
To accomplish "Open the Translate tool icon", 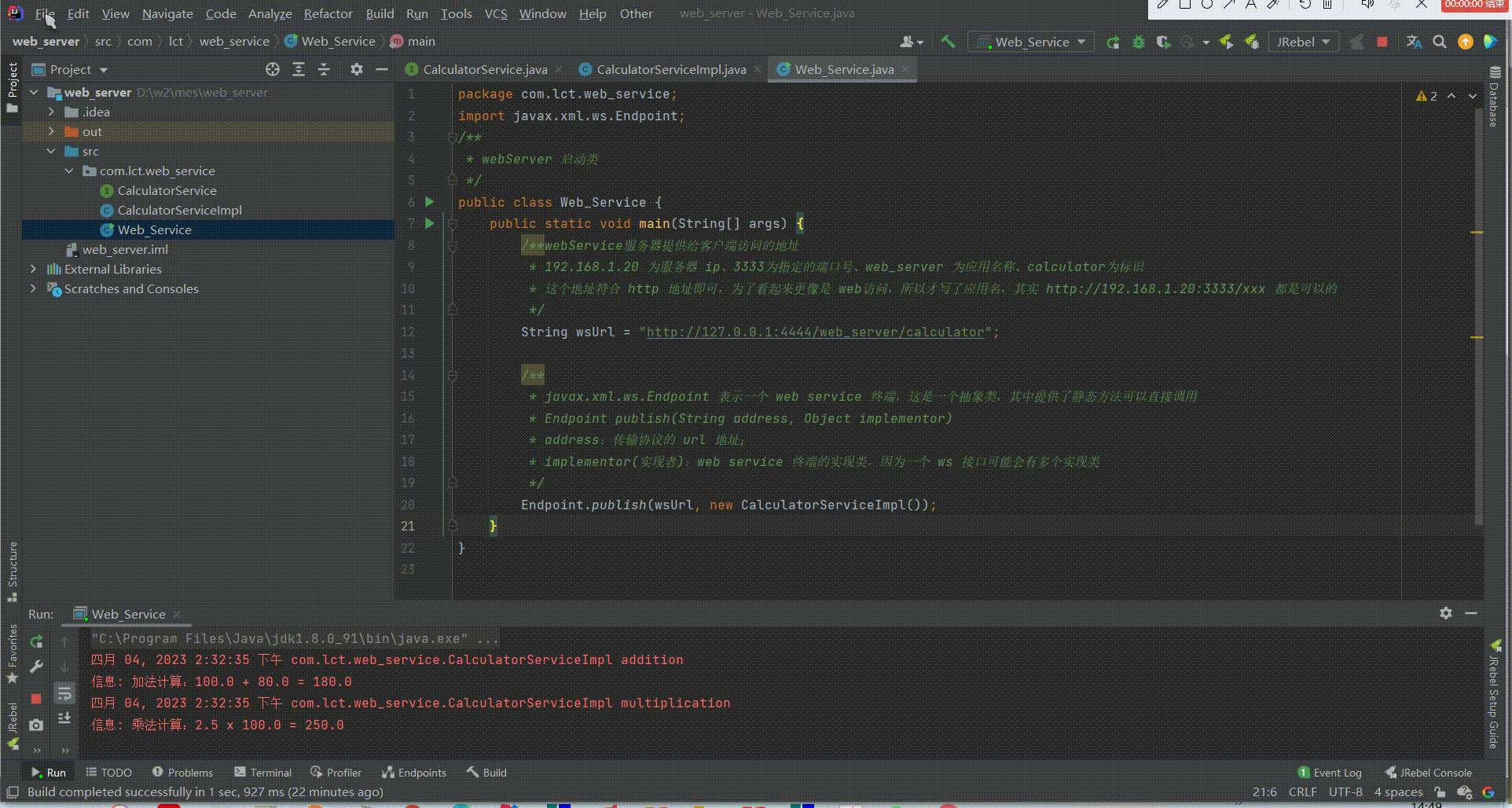I will click(x=1414, y=42).
